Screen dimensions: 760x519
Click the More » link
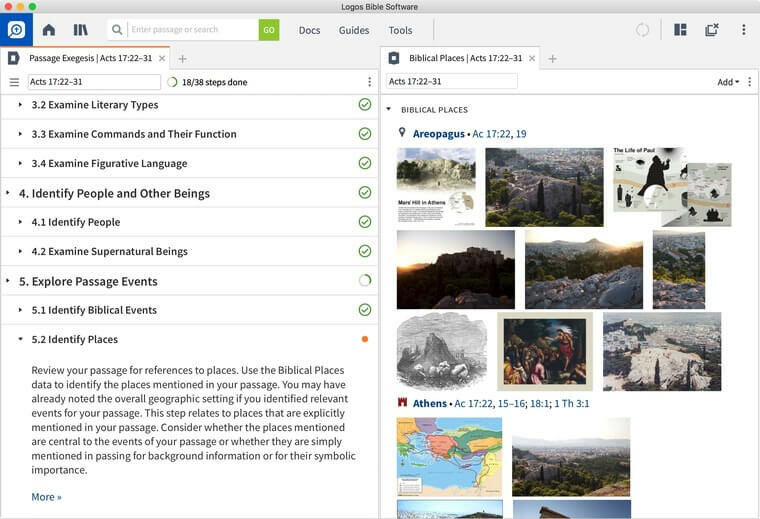point(47,497)
